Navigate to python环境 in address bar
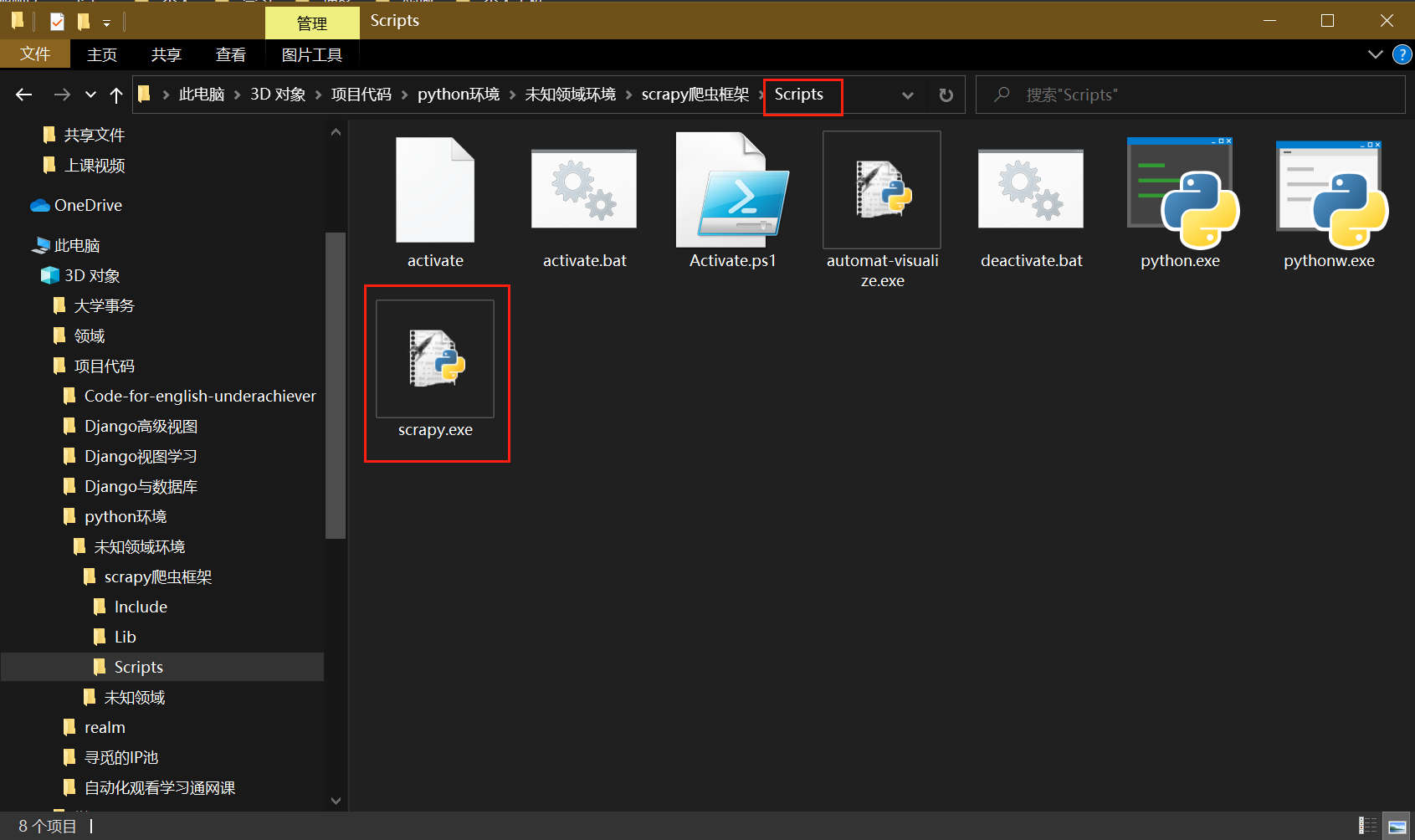The height and width of the screenshot is (840, 1415). click(x=459, y=95)
